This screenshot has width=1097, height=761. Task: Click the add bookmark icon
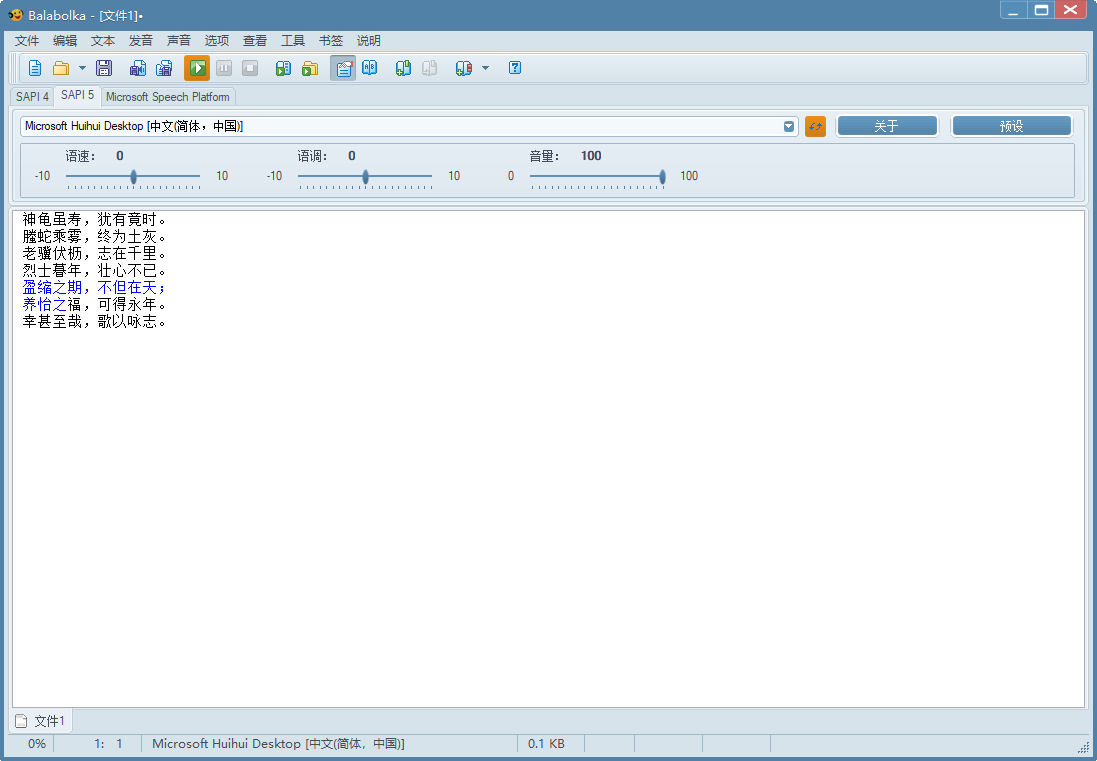[x=403, y=68]
